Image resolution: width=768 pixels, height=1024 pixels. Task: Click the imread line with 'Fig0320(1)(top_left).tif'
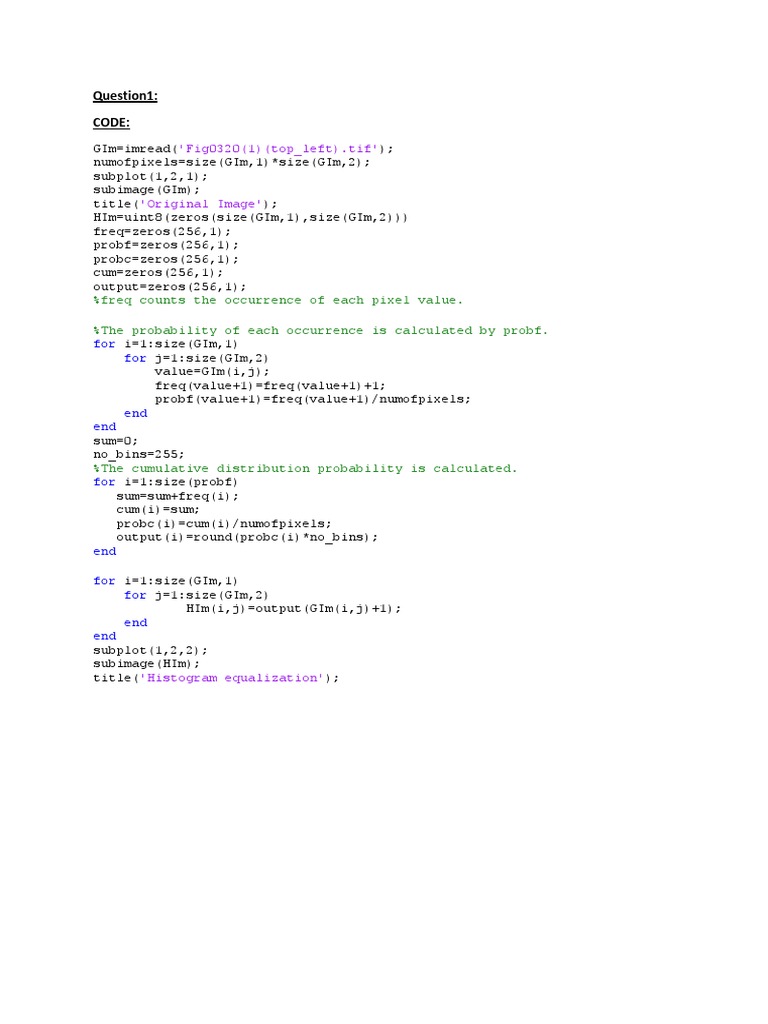pyautogui.click(x=243, y=149)
